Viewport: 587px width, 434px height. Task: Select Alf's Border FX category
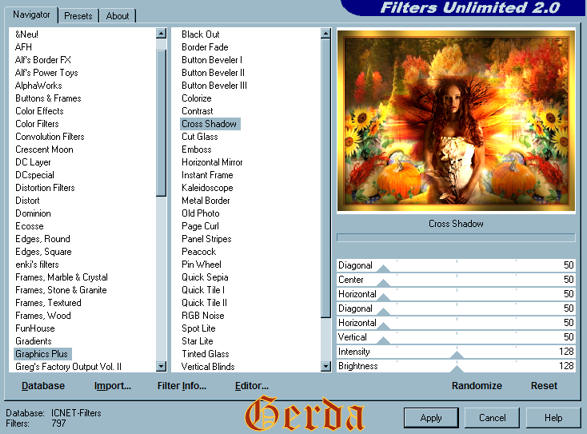pos(43,60)
